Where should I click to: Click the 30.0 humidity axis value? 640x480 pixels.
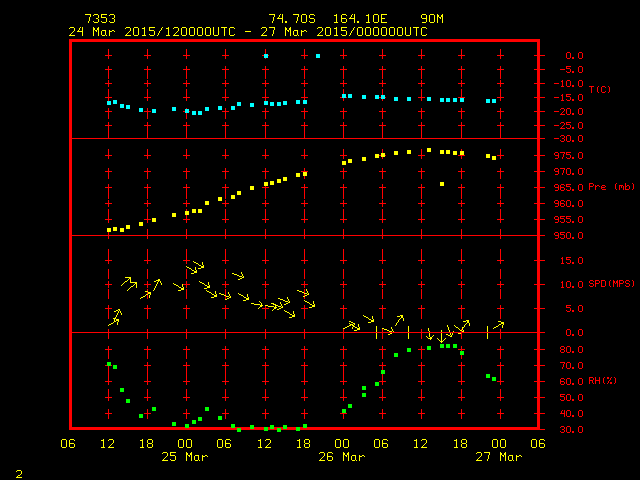571,429
